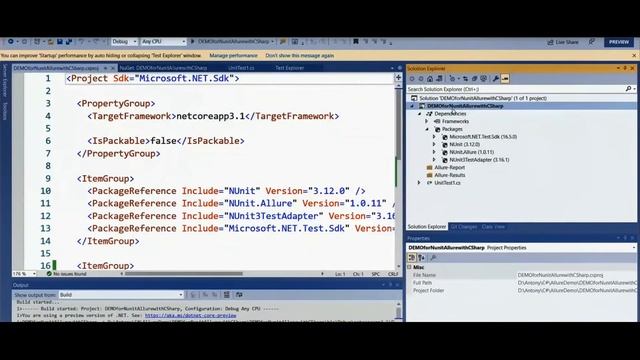The height and width of the screenshot is (360, 640).
Task: Click Don't show this message again
Action: 300,56
